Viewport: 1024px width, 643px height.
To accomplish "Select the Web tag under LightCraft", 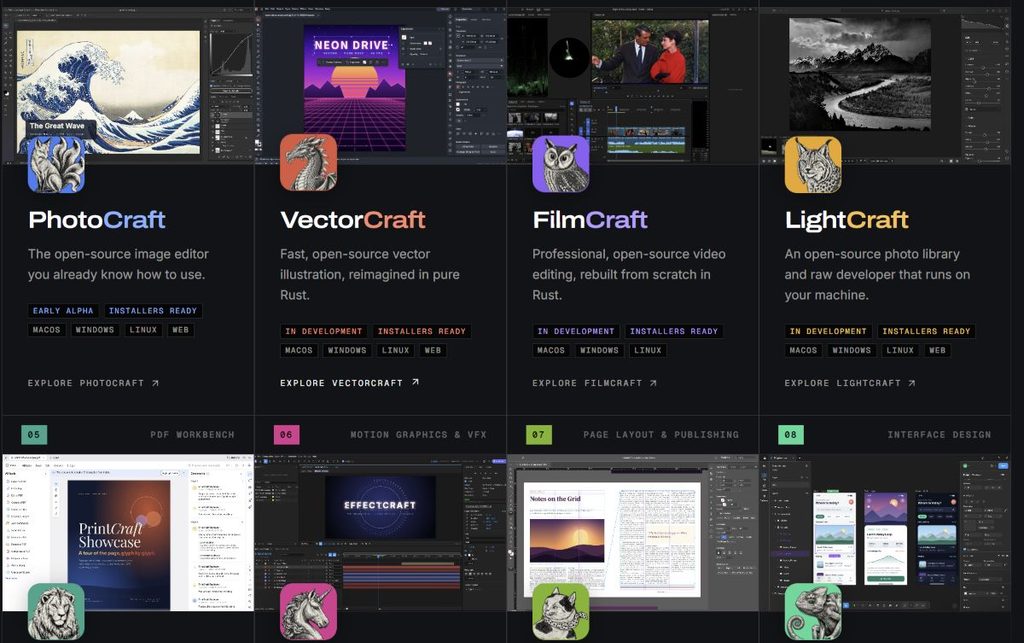I will pyautogui.click(x=936, y=350).
